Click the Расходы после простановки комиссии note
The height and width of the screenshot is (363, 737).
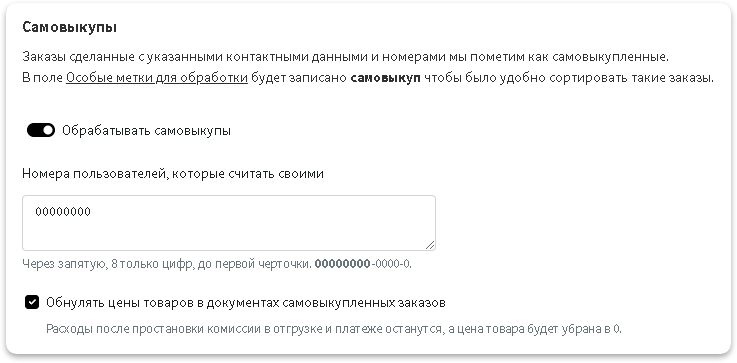click(x=334, y=329)
